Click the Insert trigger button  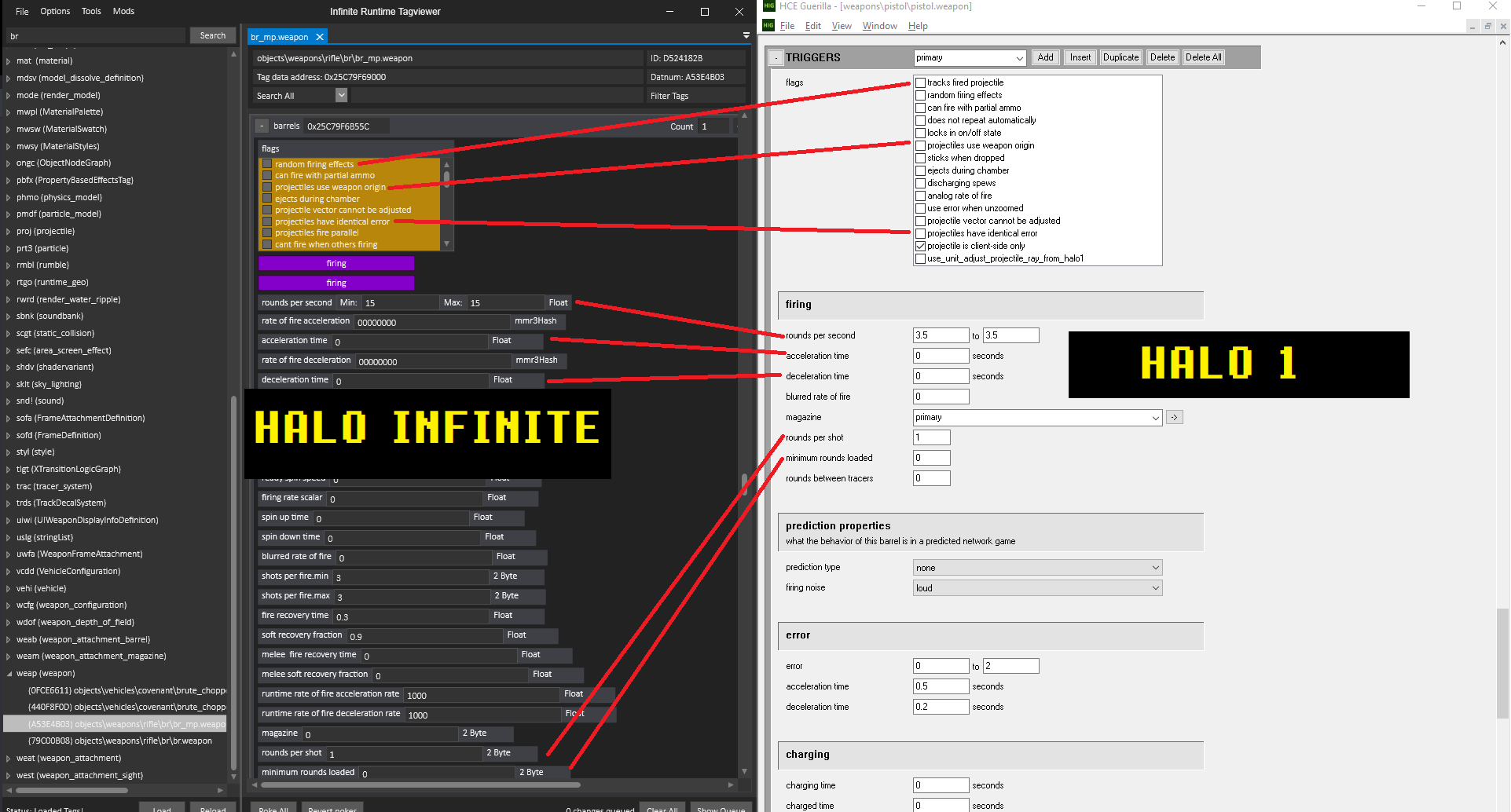point(1080,58)
